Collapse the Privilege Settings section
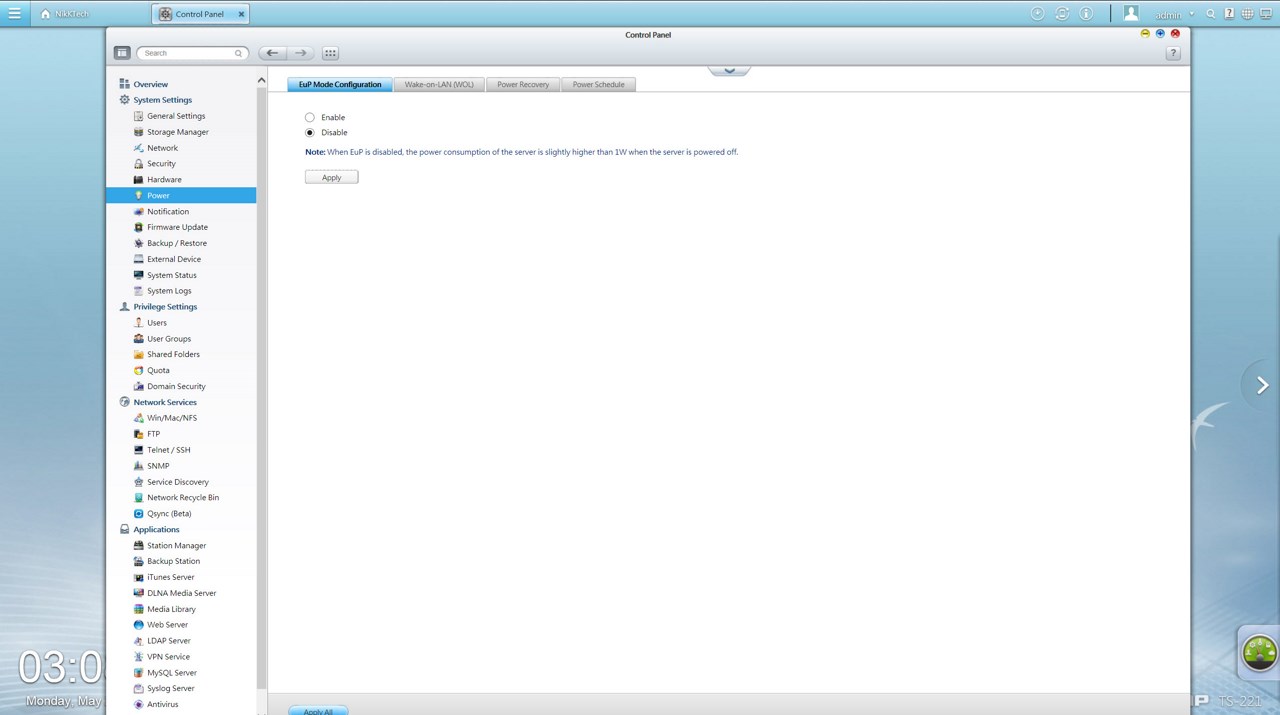The height and width of the screenshot is (715, 1280). tap(165, 307)
